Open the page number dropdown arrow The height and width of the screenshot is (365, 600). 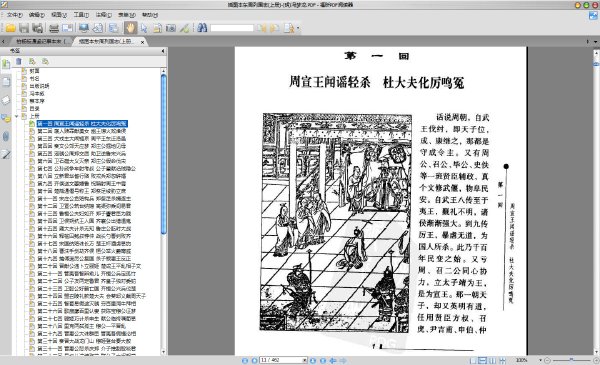305,360
